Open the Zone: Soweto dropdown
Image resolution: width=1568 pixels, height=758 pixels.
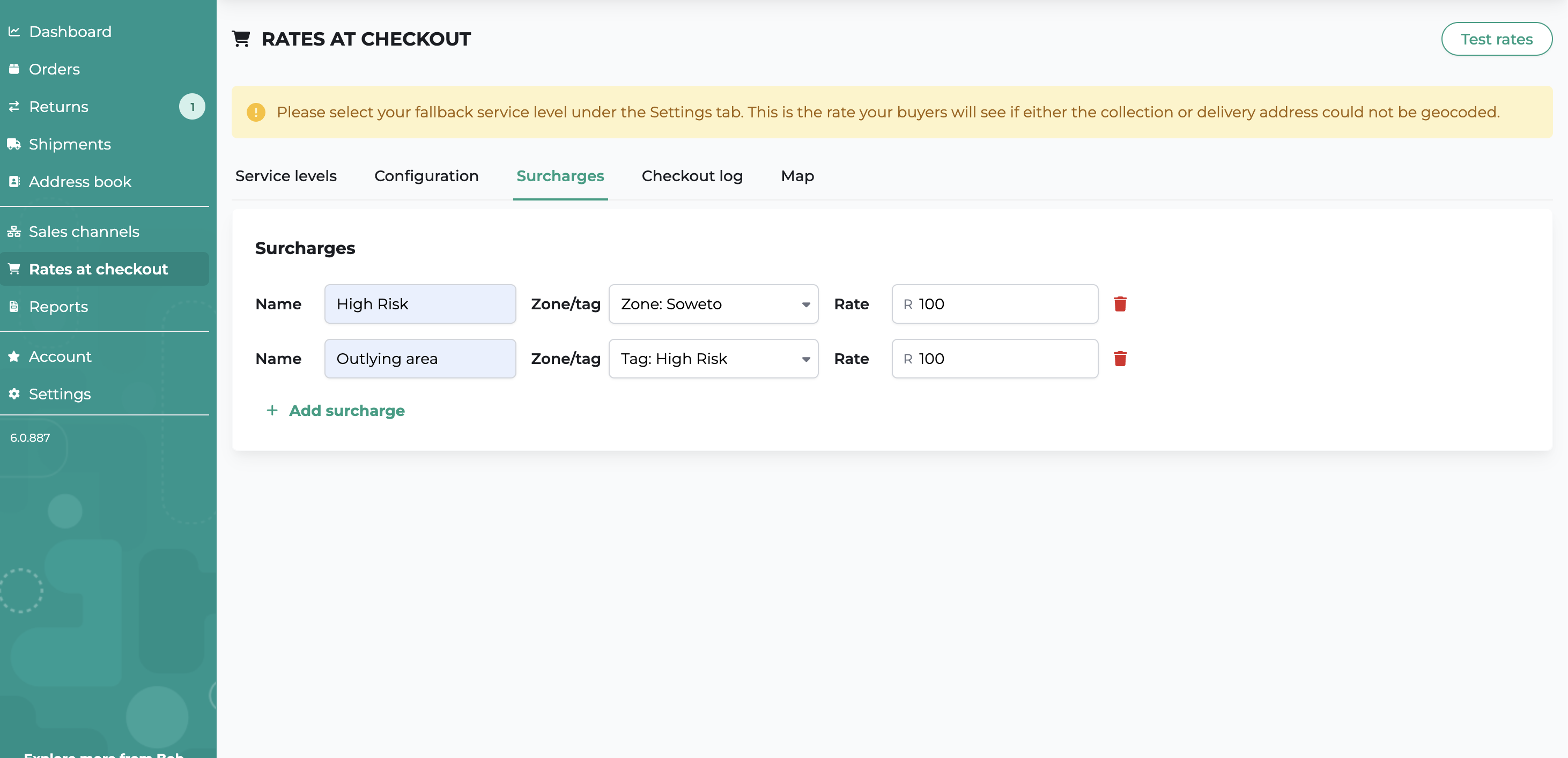pyautogui.click(x=713, y=303)
